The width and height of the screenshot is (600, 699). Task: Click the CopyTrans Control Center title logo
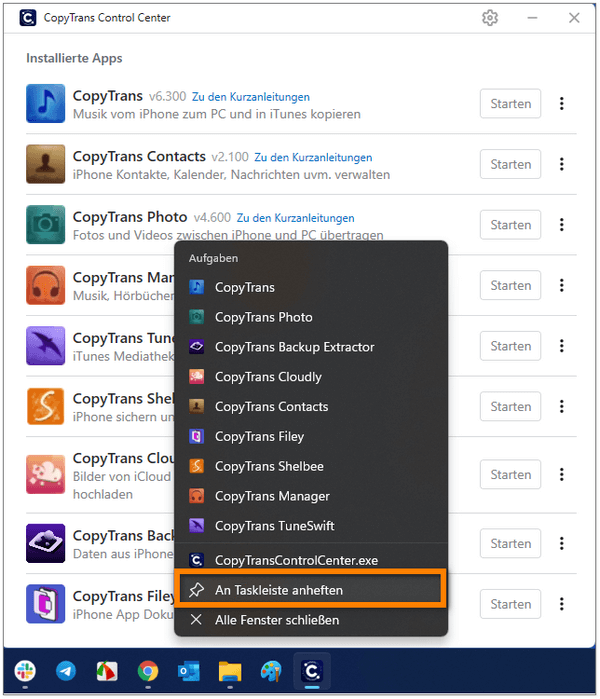(x=28, y=18)
